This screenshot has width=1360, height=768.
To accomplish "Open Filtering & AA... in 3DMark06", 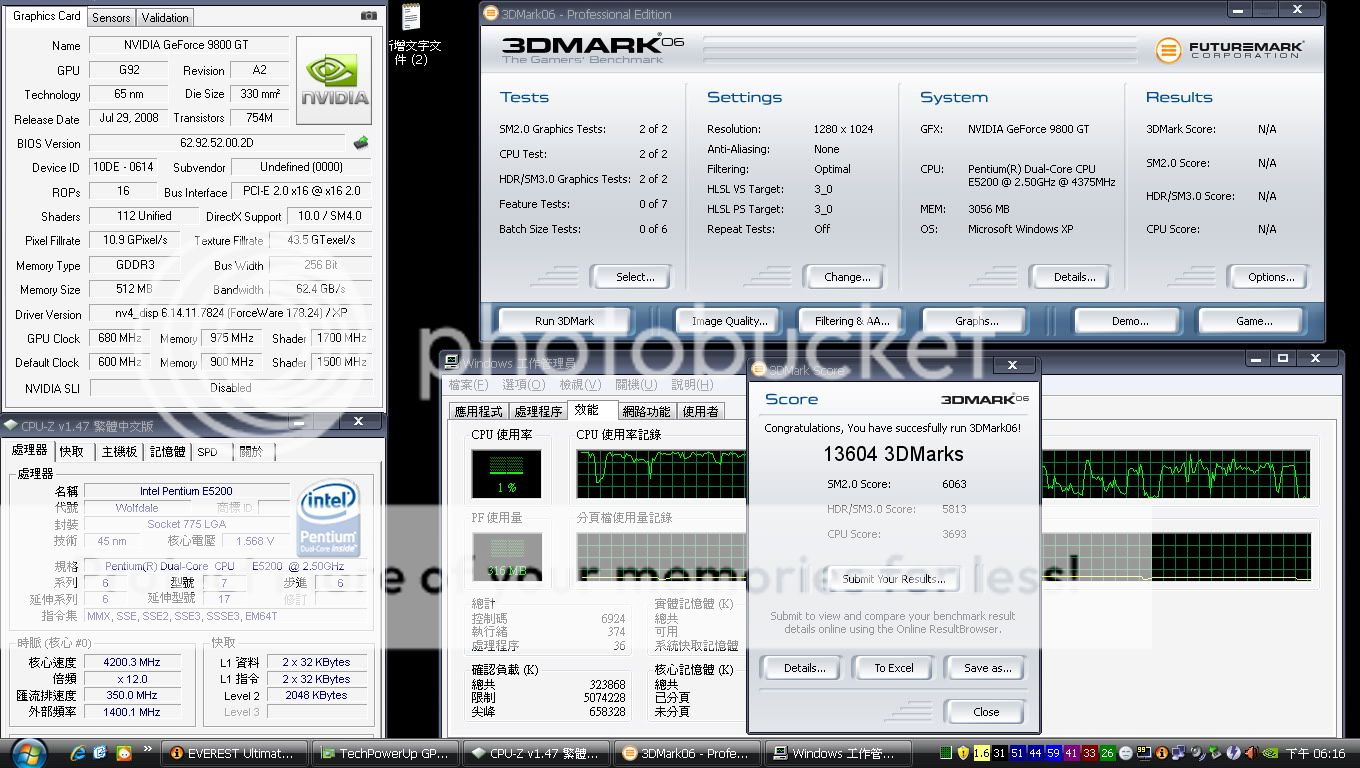I will coord(852,321).
